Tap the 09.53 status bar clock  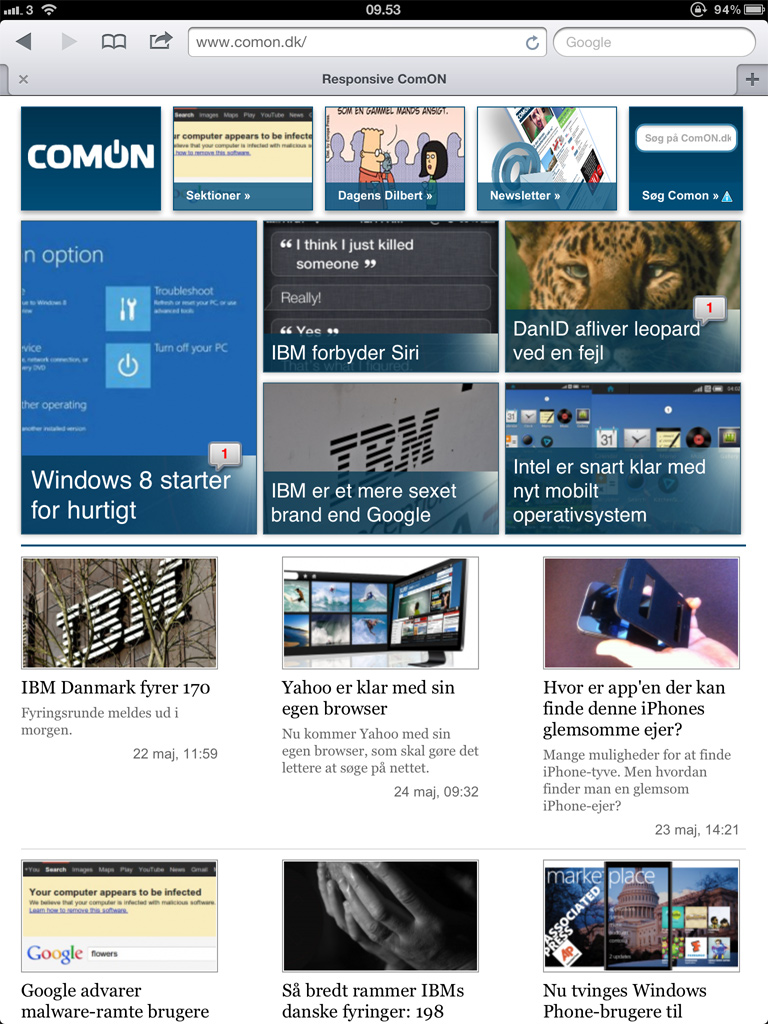tap(383, 9)
